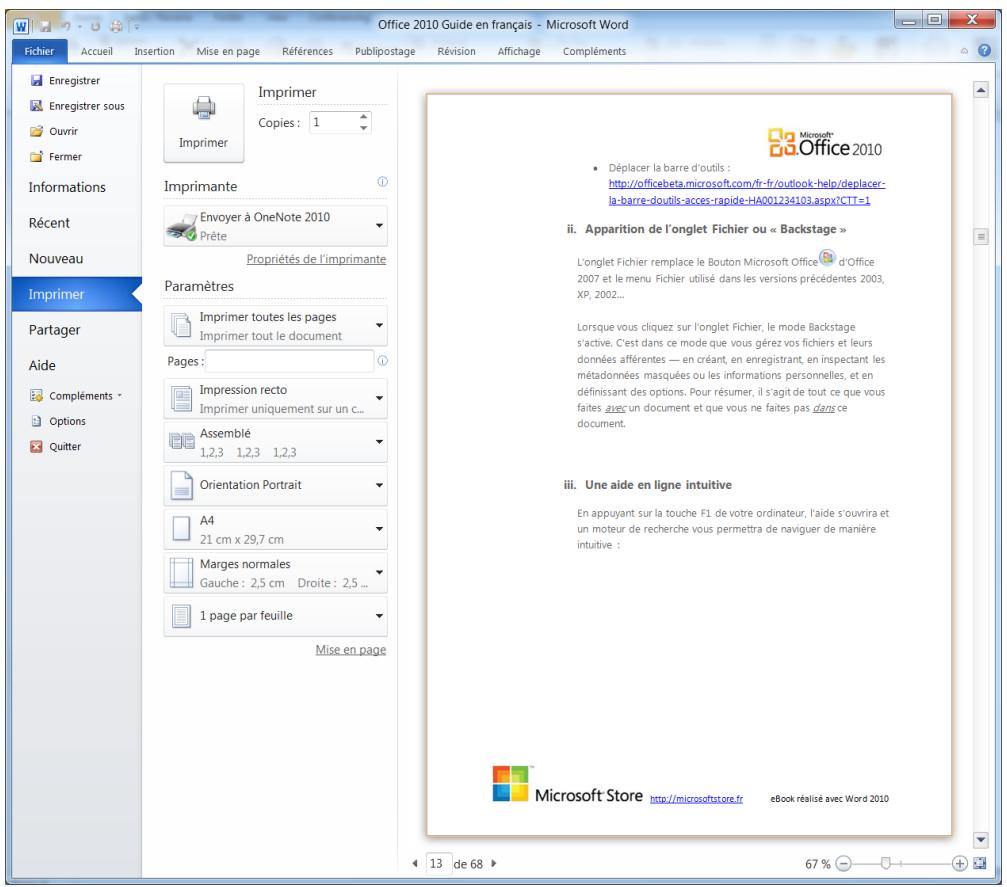The width and height of the screenshot is (1007, 887).
Task: Click the Mise en page link
Action: (x=351, y=649)
